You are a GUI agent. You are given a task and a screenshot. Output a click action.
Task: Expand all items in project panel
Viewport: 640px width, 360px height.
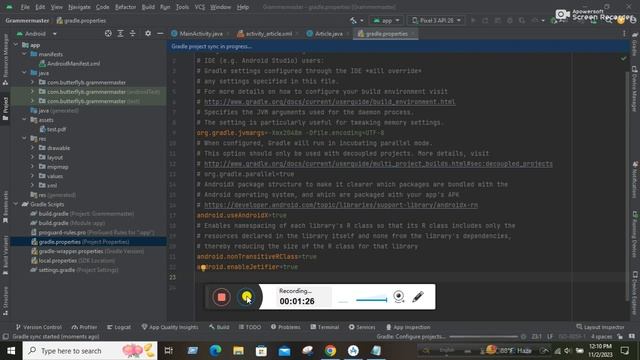[x=120, y=33]
